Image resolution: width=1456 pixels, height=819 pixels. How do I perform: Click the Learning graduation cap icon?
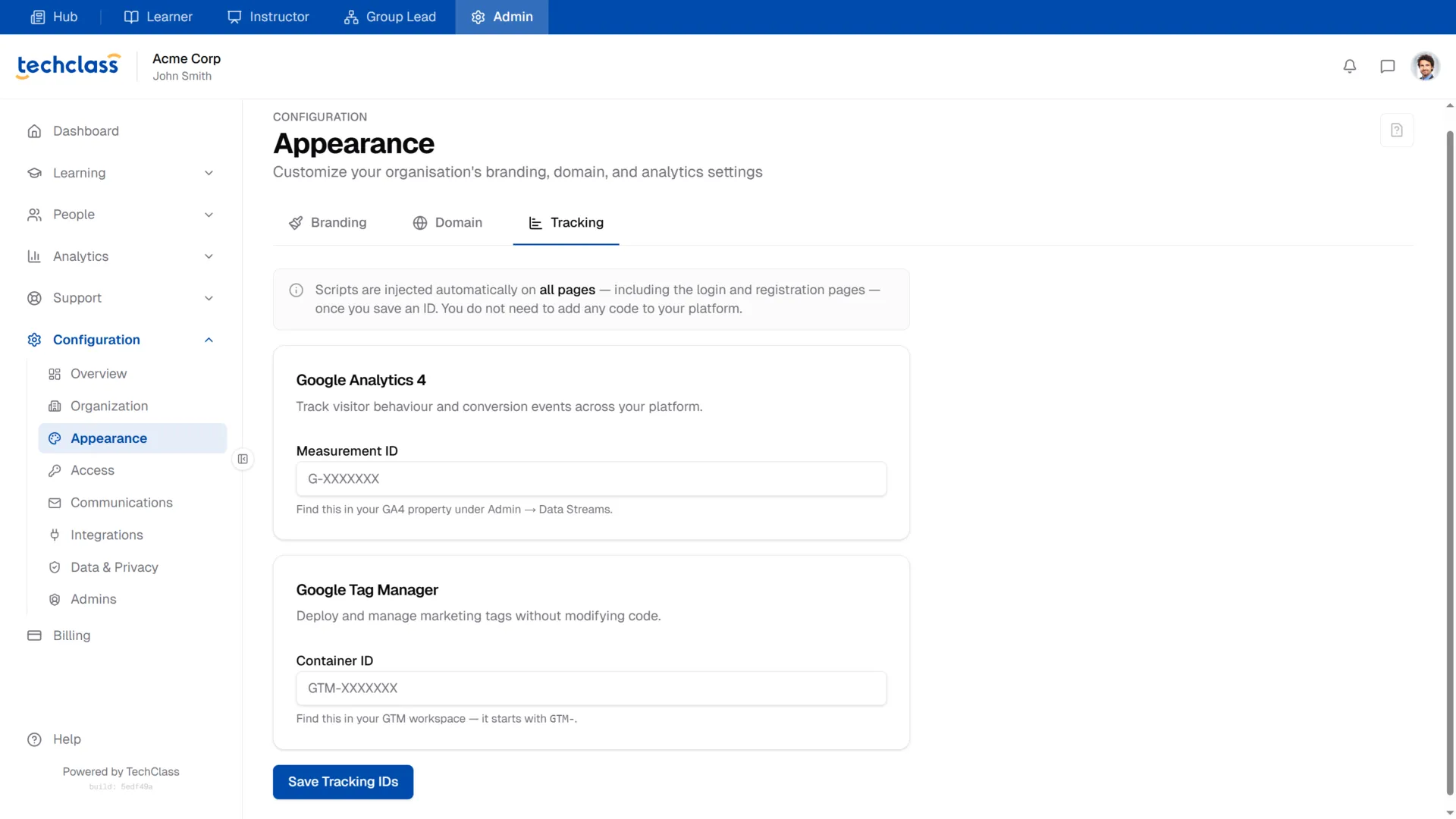[x=34, y=173]
